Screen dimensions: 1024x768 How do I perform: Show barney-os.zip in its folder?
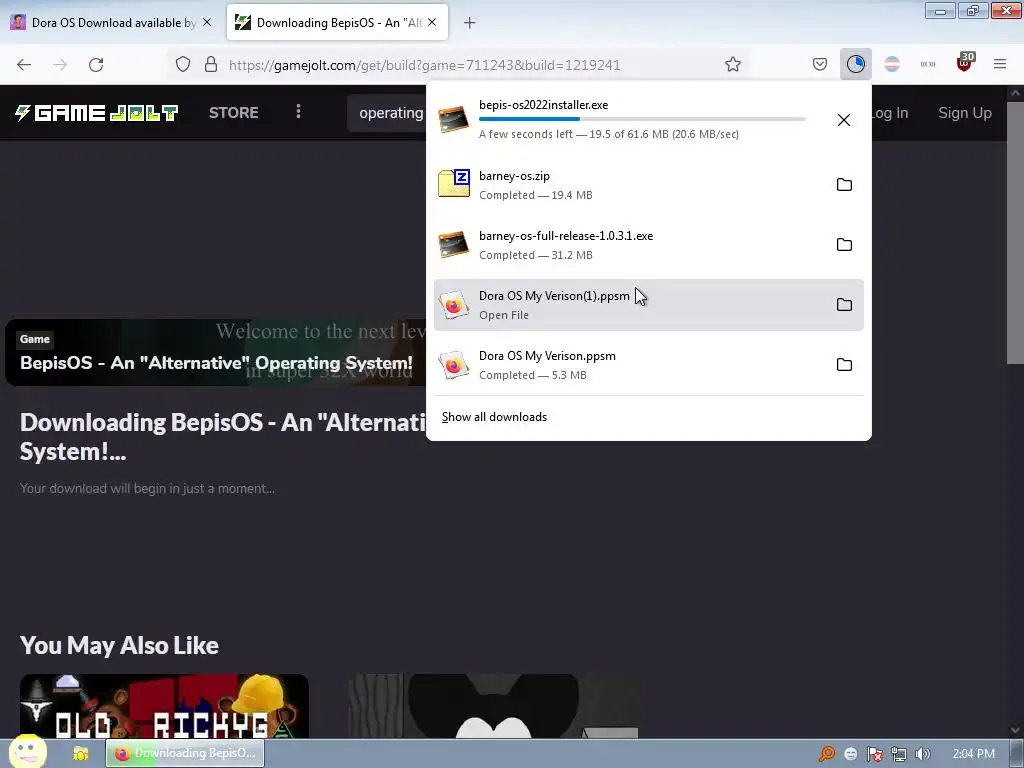tap(844, 185)
